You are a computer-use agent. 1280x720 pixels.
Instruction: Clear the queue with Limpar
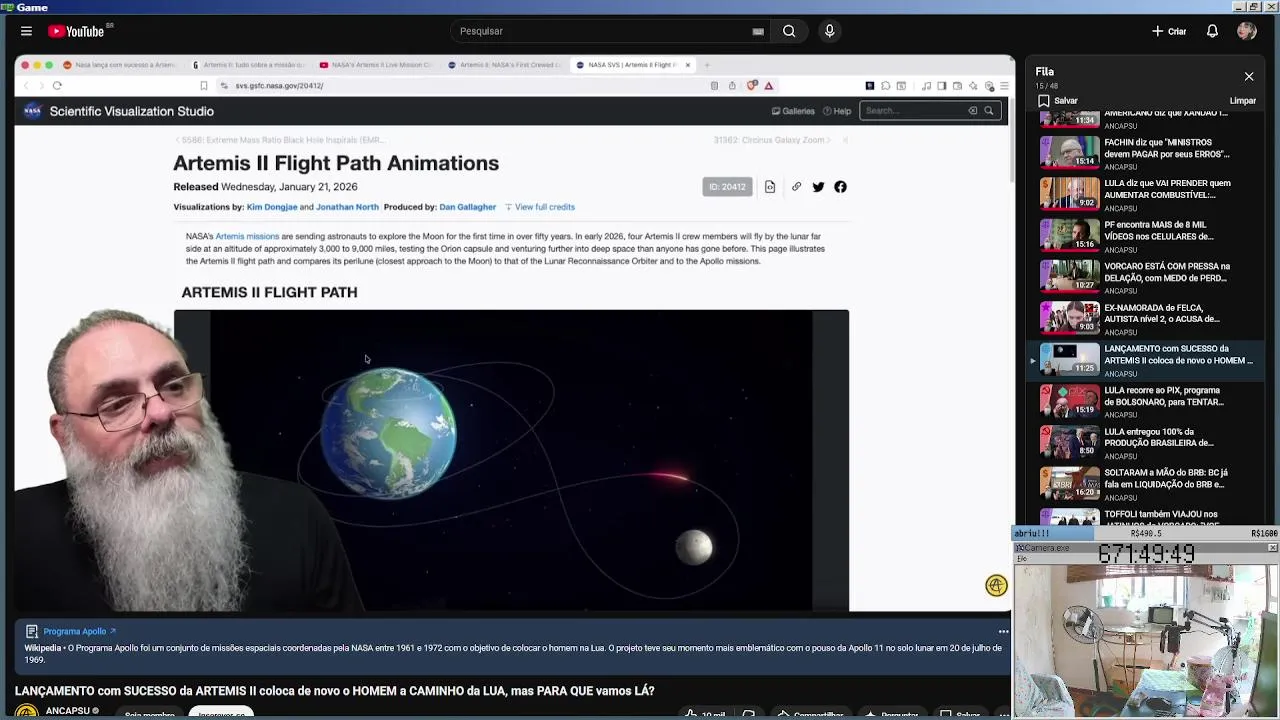pos(1242,101)
